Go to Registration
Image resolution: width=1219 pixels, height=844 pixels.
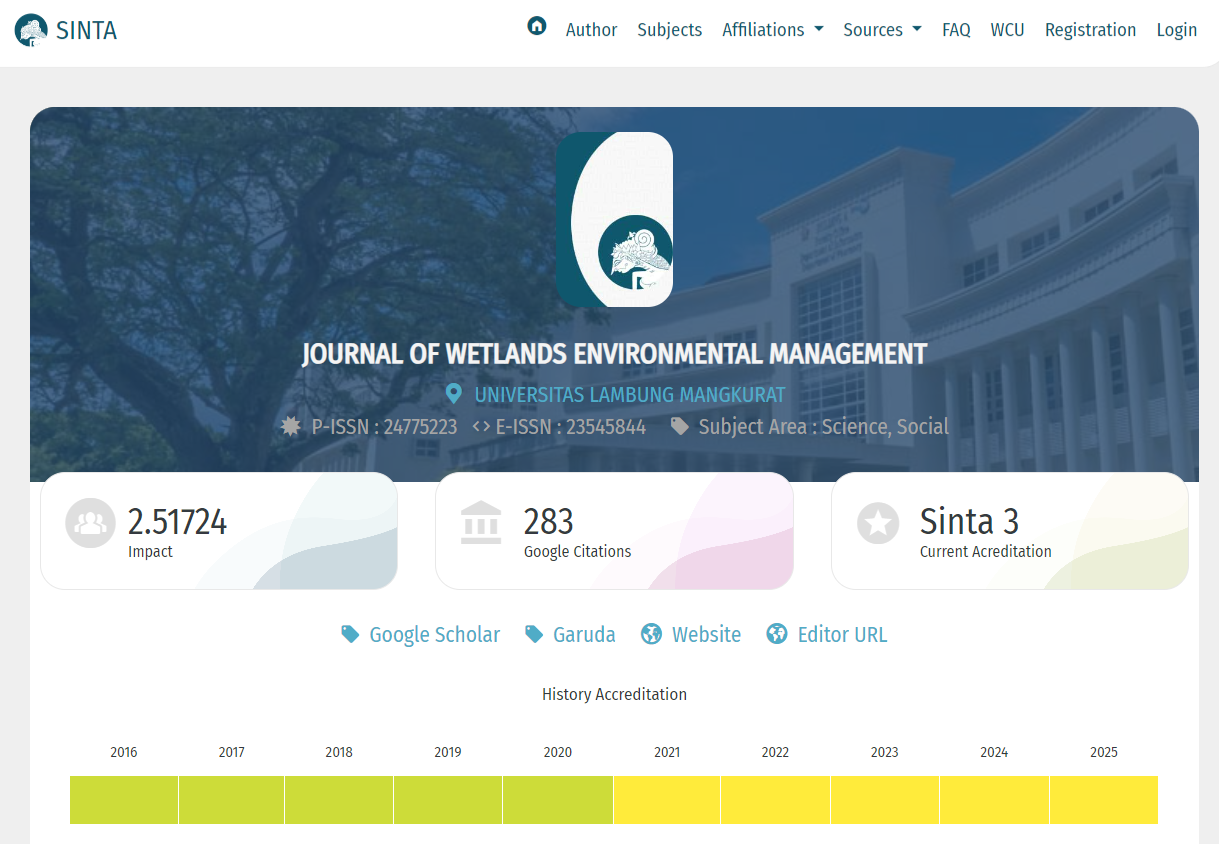(x=1090, y=30)
